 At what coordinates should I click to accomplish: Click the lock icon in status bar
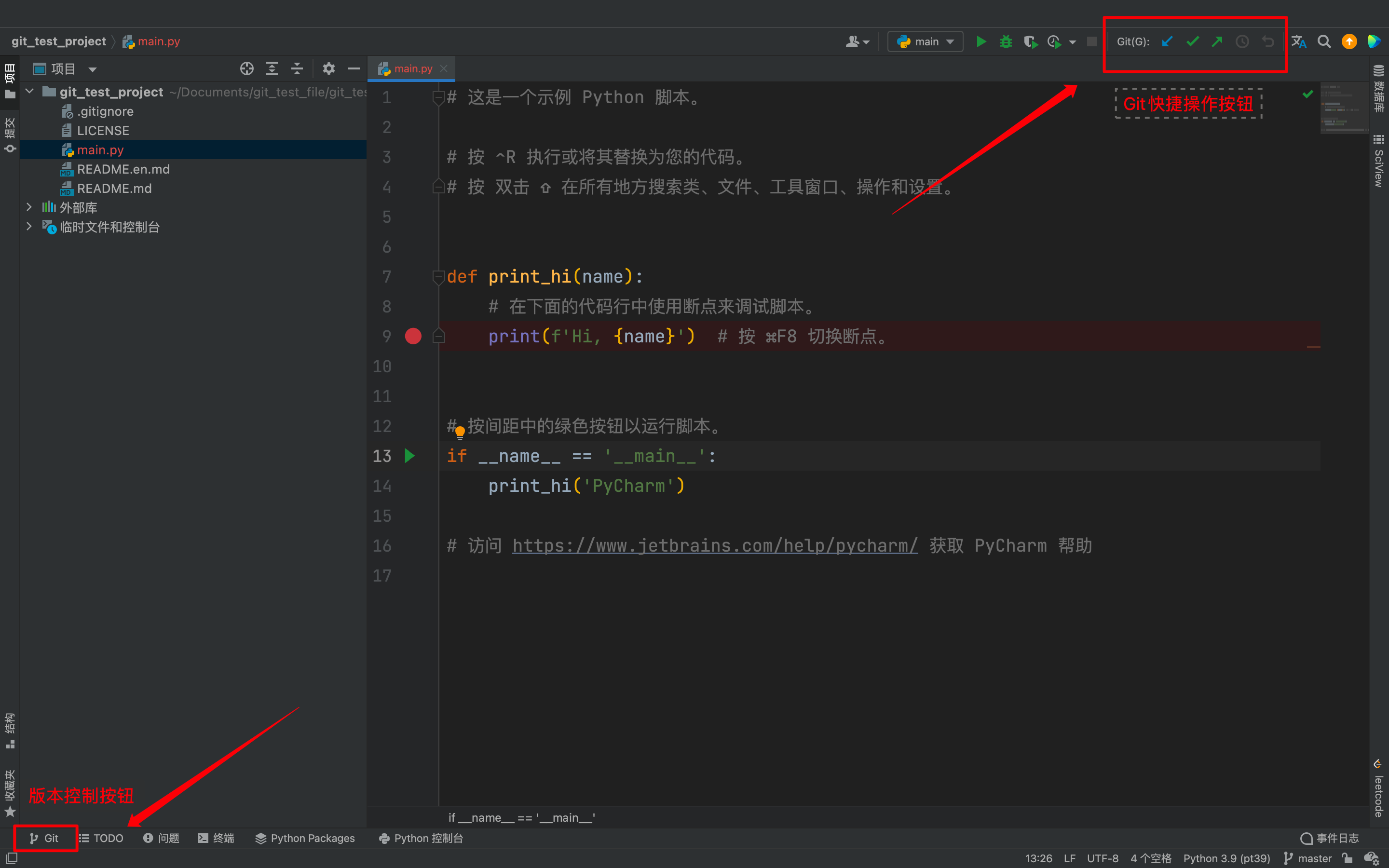pyautogui.click(x=1347, y=858)
